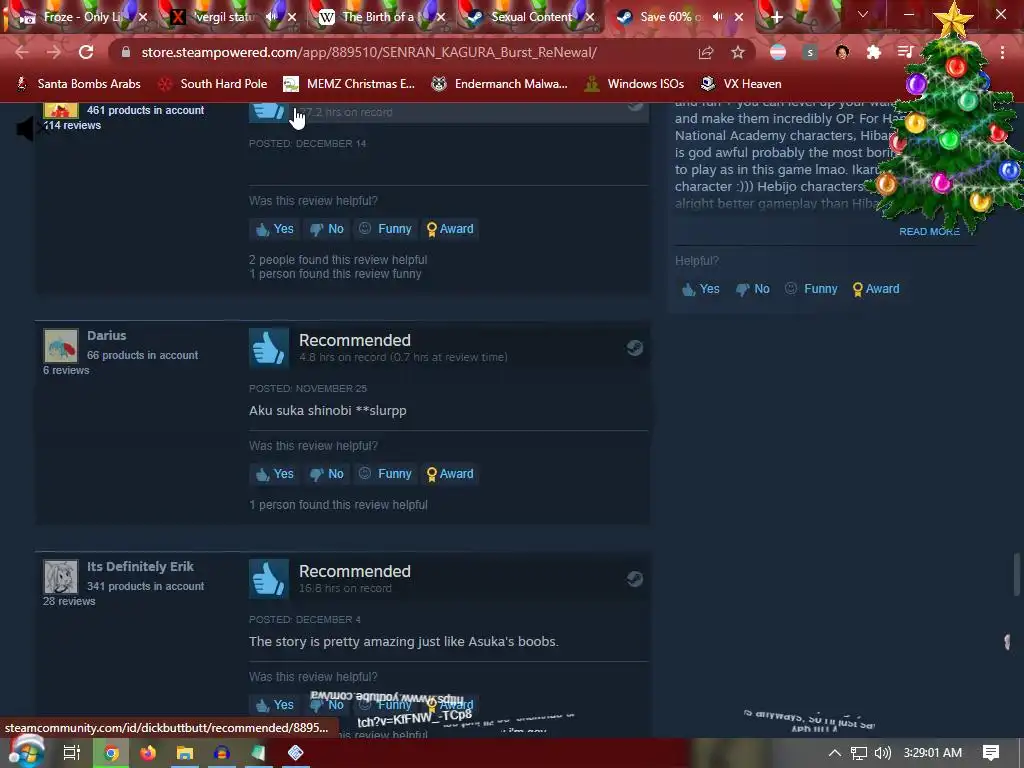
Task: Mark the December 14 review as Funny
Action: [385, 229]
